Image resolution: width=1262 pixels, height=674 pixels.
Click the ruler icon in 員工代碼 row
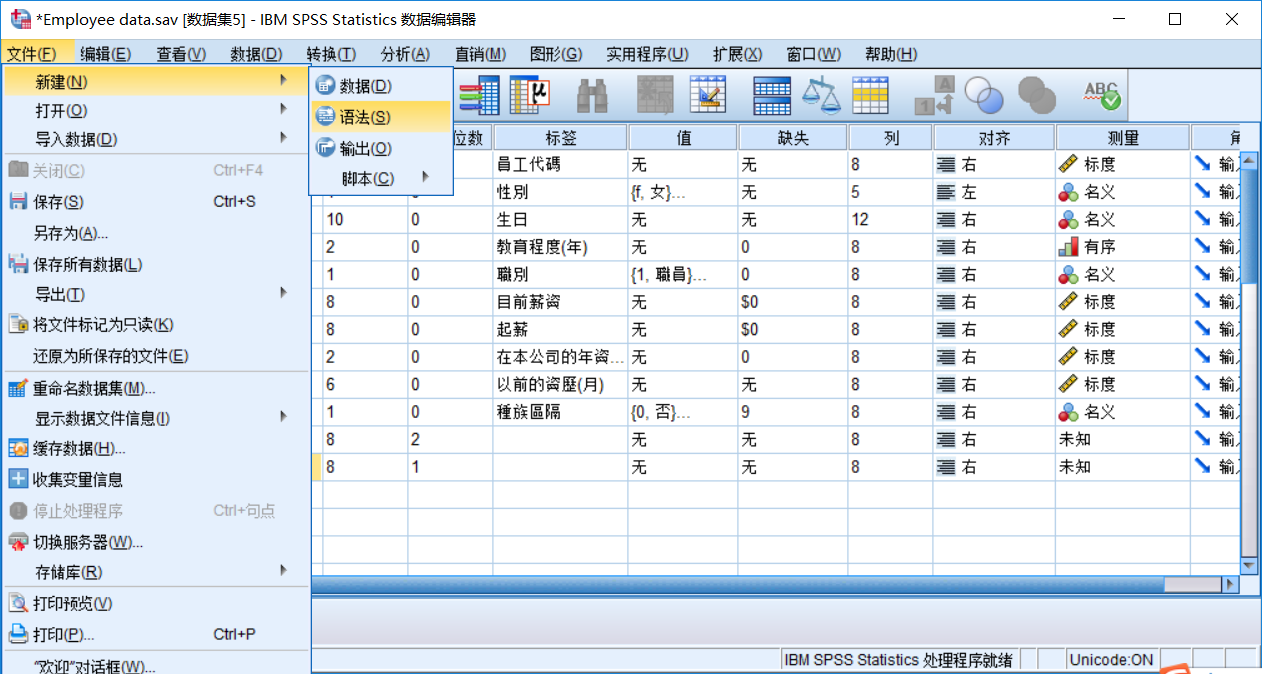click(x=1068, y=164)
